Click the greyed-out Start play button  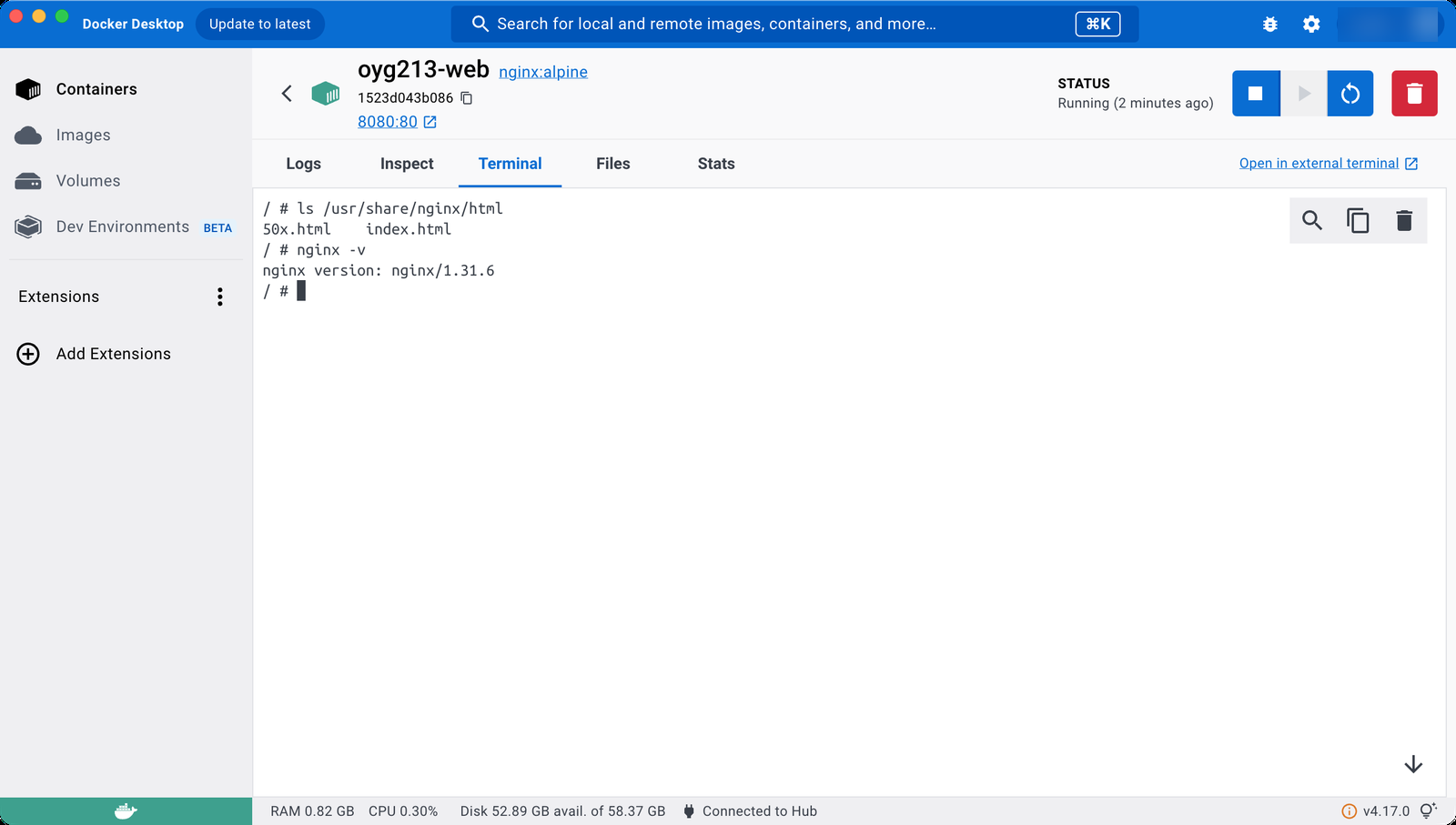click(x=1304, y=93)
